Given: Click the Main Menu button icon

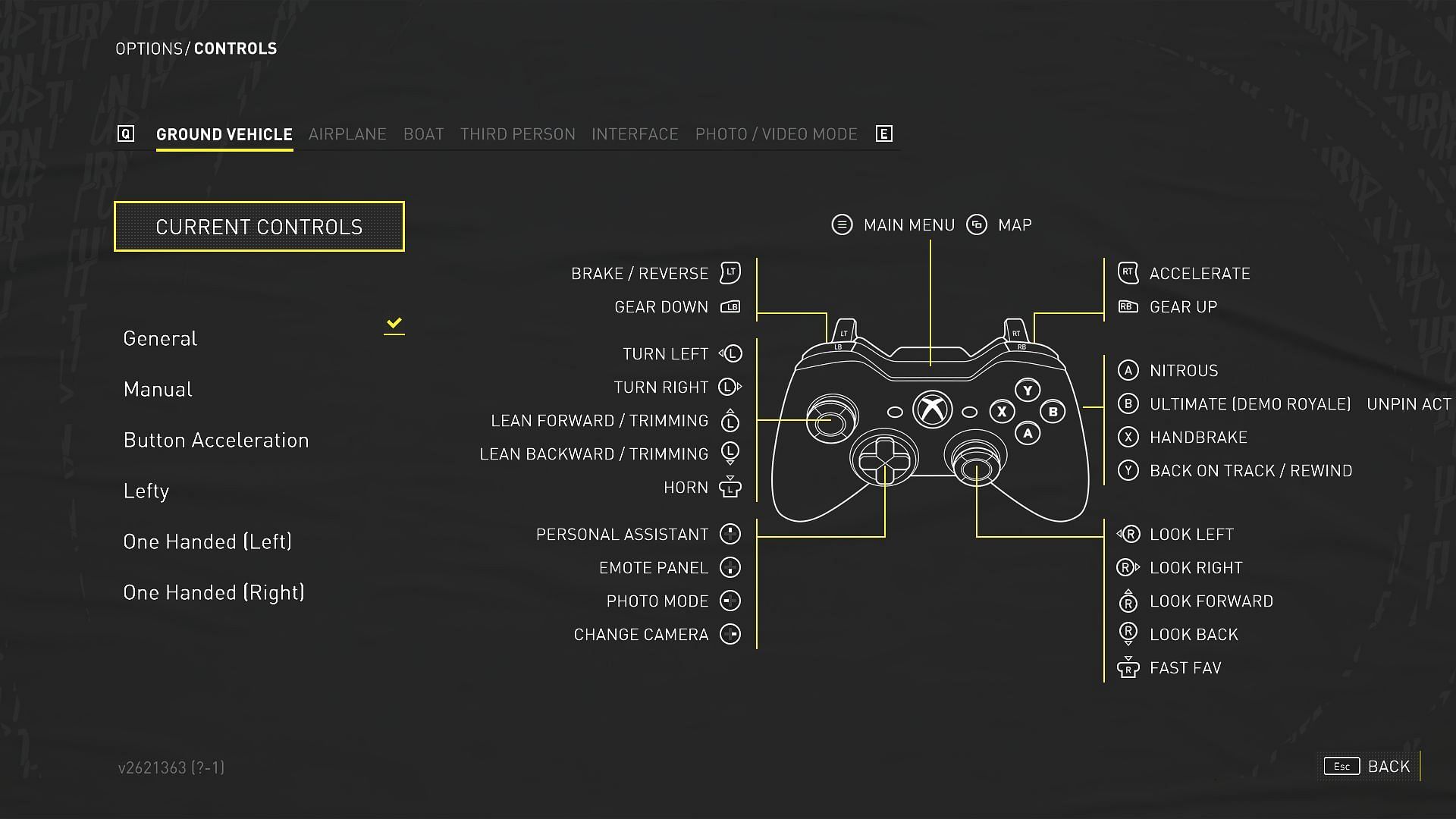Looking at the screenshot, I should pos(841,224).
